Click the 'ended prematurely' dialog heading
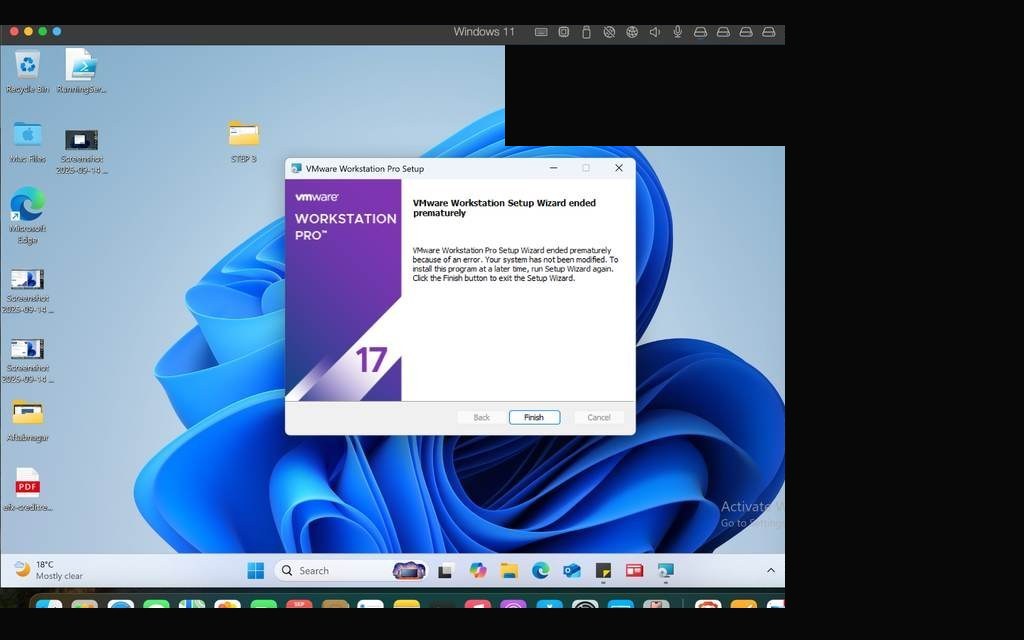 click(504, 208)
